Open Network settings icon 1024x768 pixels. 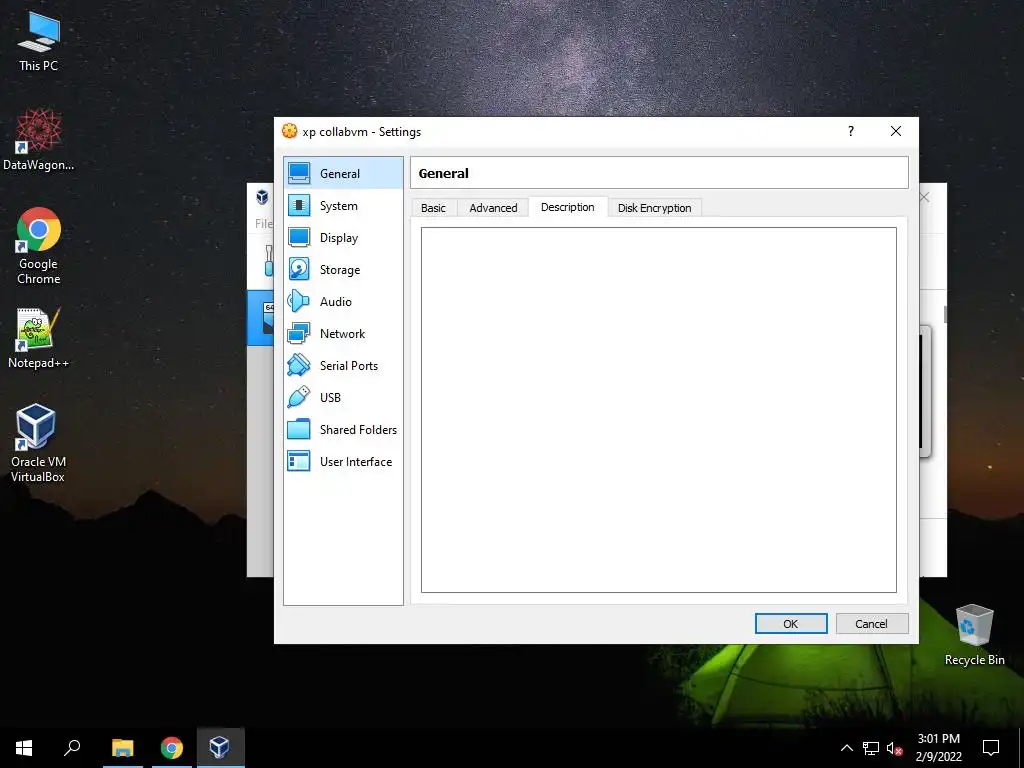pyautogui.click(x=299, y=333)
